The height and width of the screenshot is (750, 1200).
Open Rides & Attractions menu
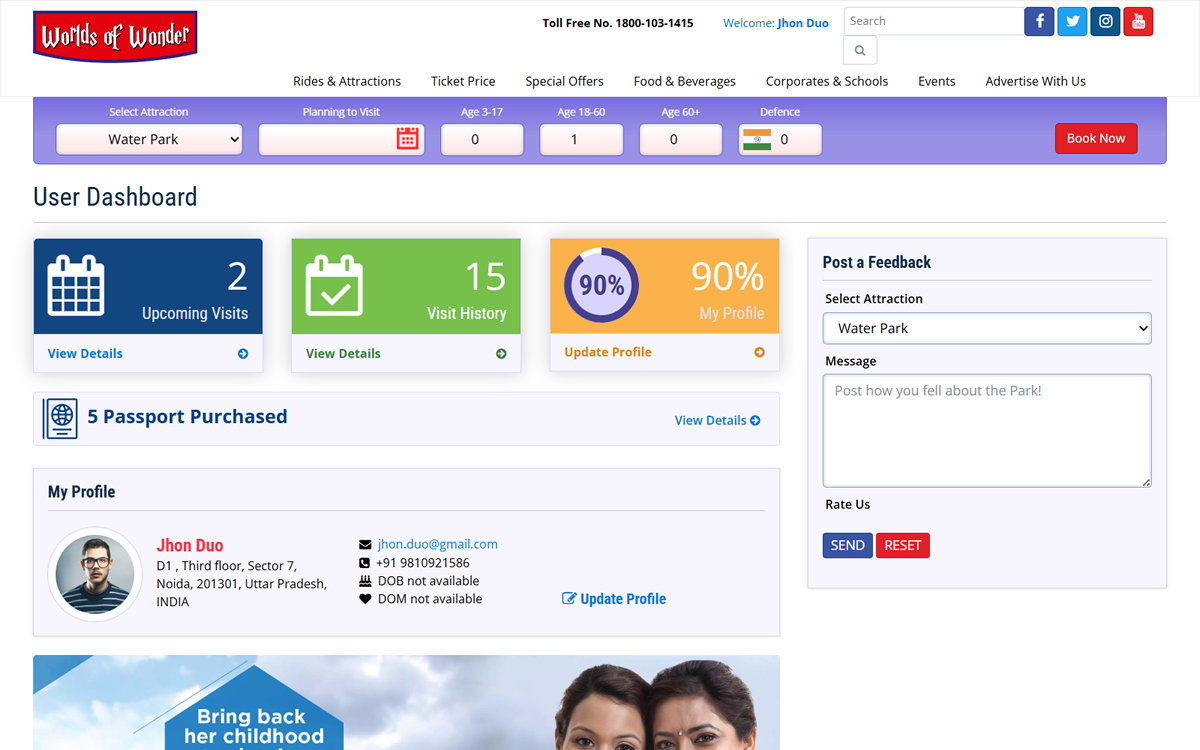tap(347, 81)
